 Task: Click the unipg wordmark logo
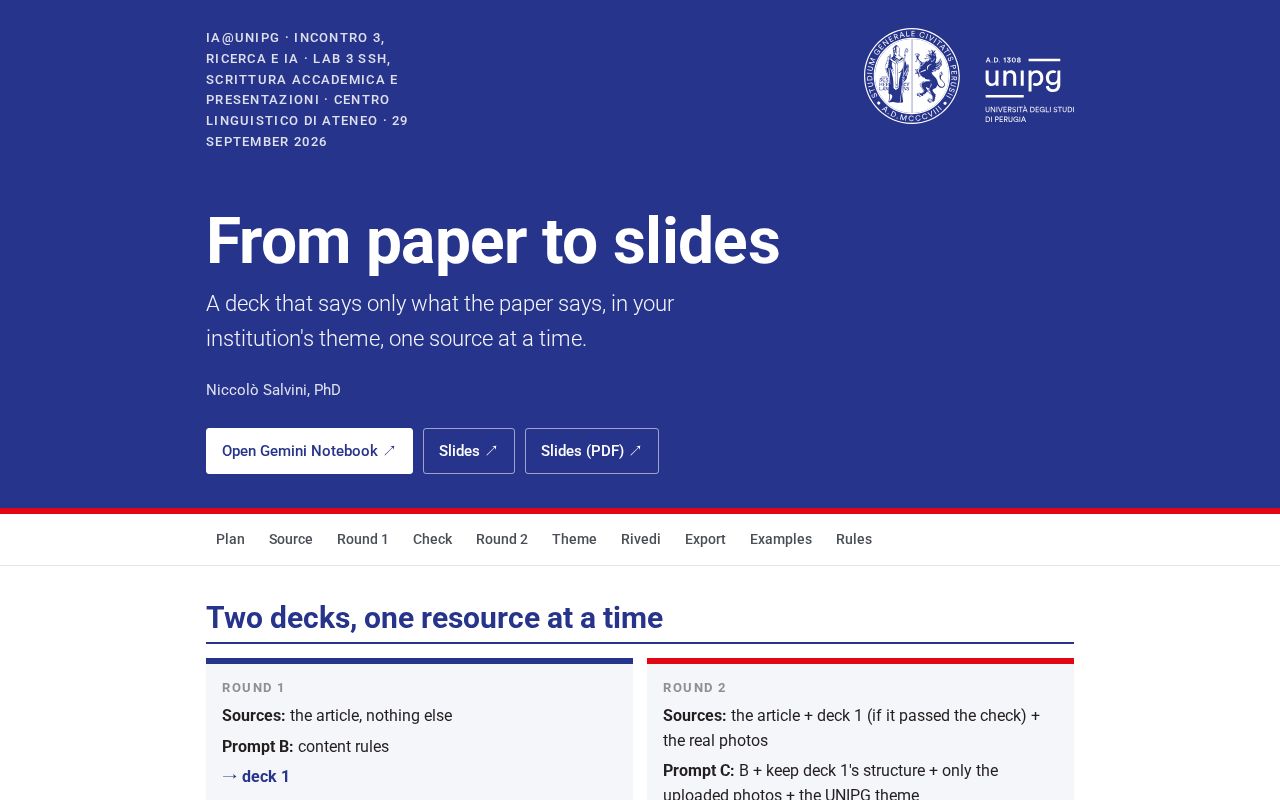pyautogui.click(x=1029, y=90)
